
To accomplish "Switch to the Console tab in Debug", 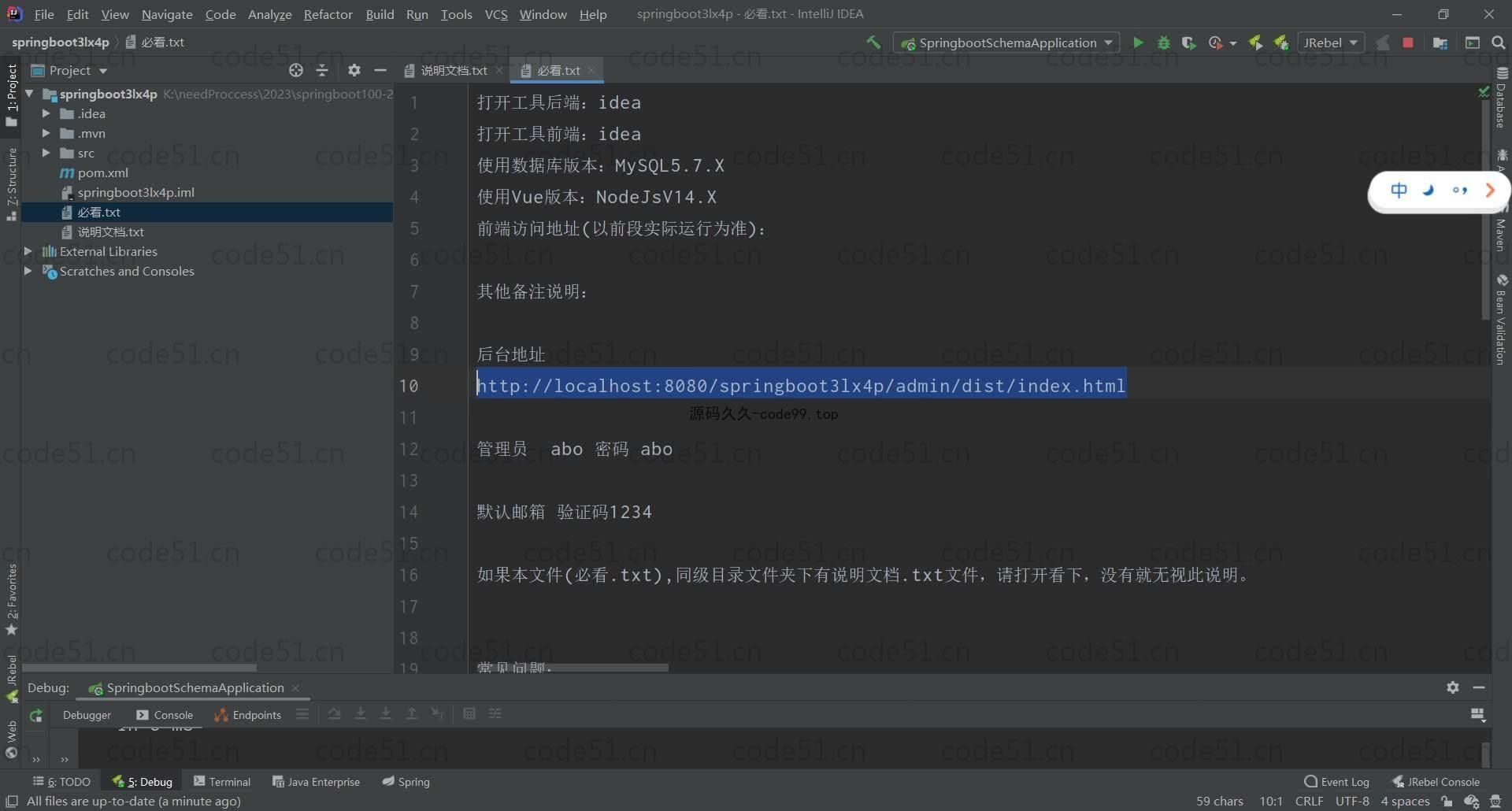I will tap(165, 715).
